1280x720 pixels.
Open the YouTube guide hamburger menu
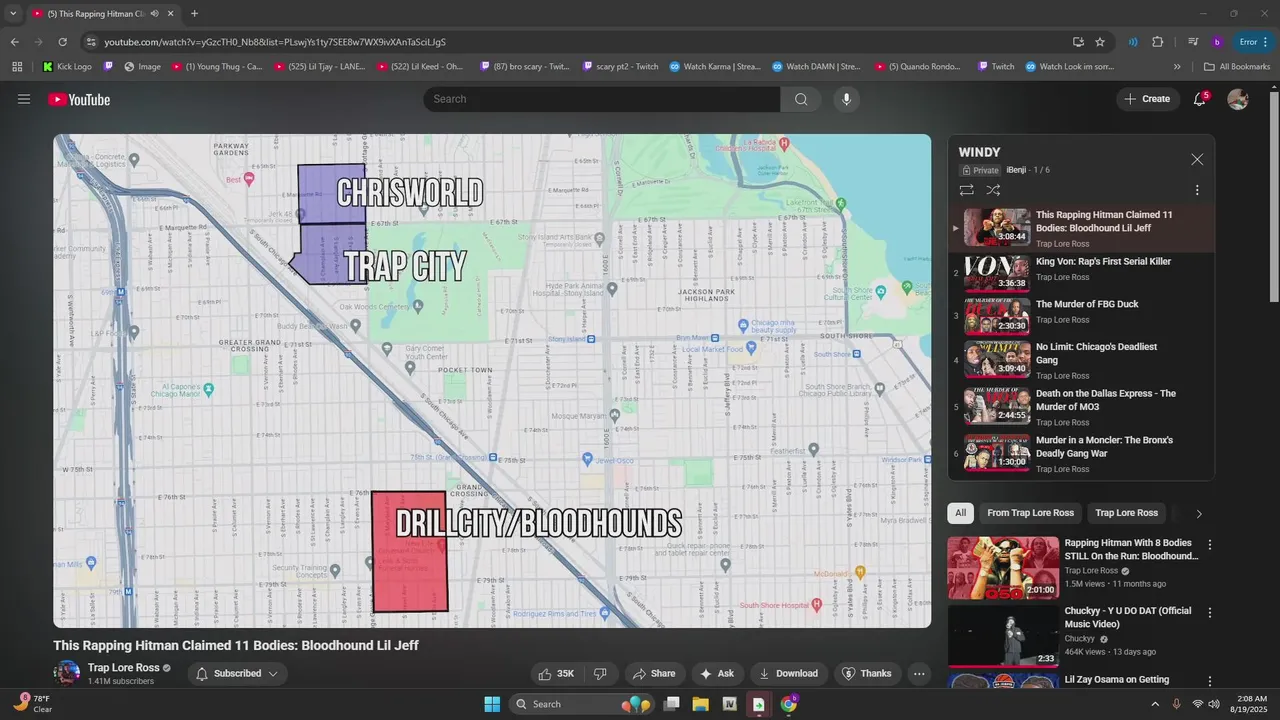point(24,99)
